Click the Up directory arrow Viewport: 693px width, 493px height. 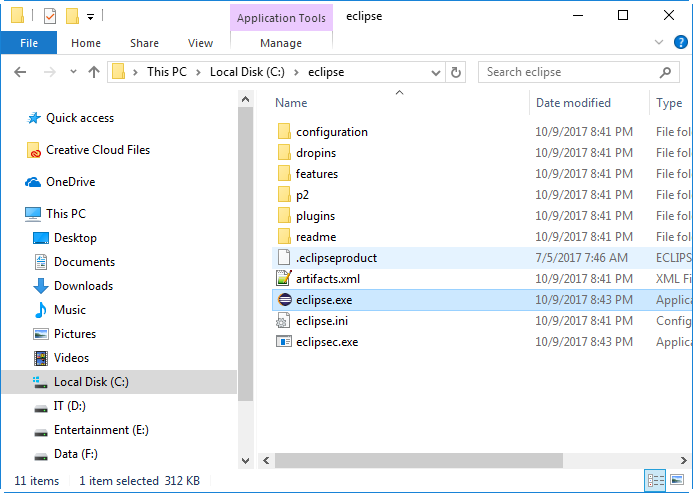(x=94, y=72)
